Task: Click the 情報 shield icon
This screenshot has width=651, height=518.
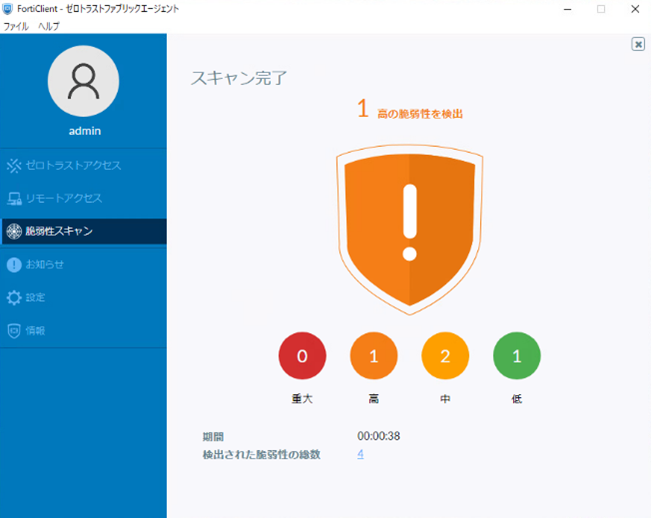Action: [x=14, y=331]
